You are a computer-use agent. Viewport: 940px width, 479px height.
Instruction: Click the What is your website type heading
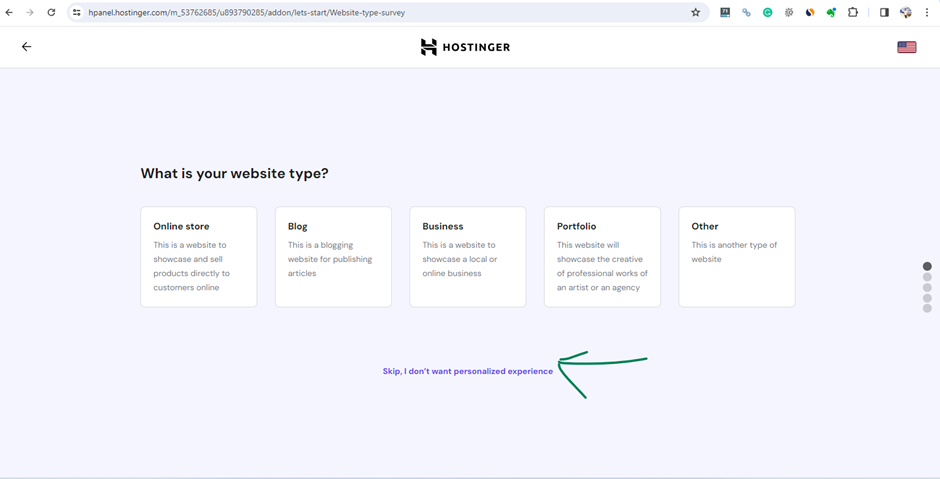234,174
